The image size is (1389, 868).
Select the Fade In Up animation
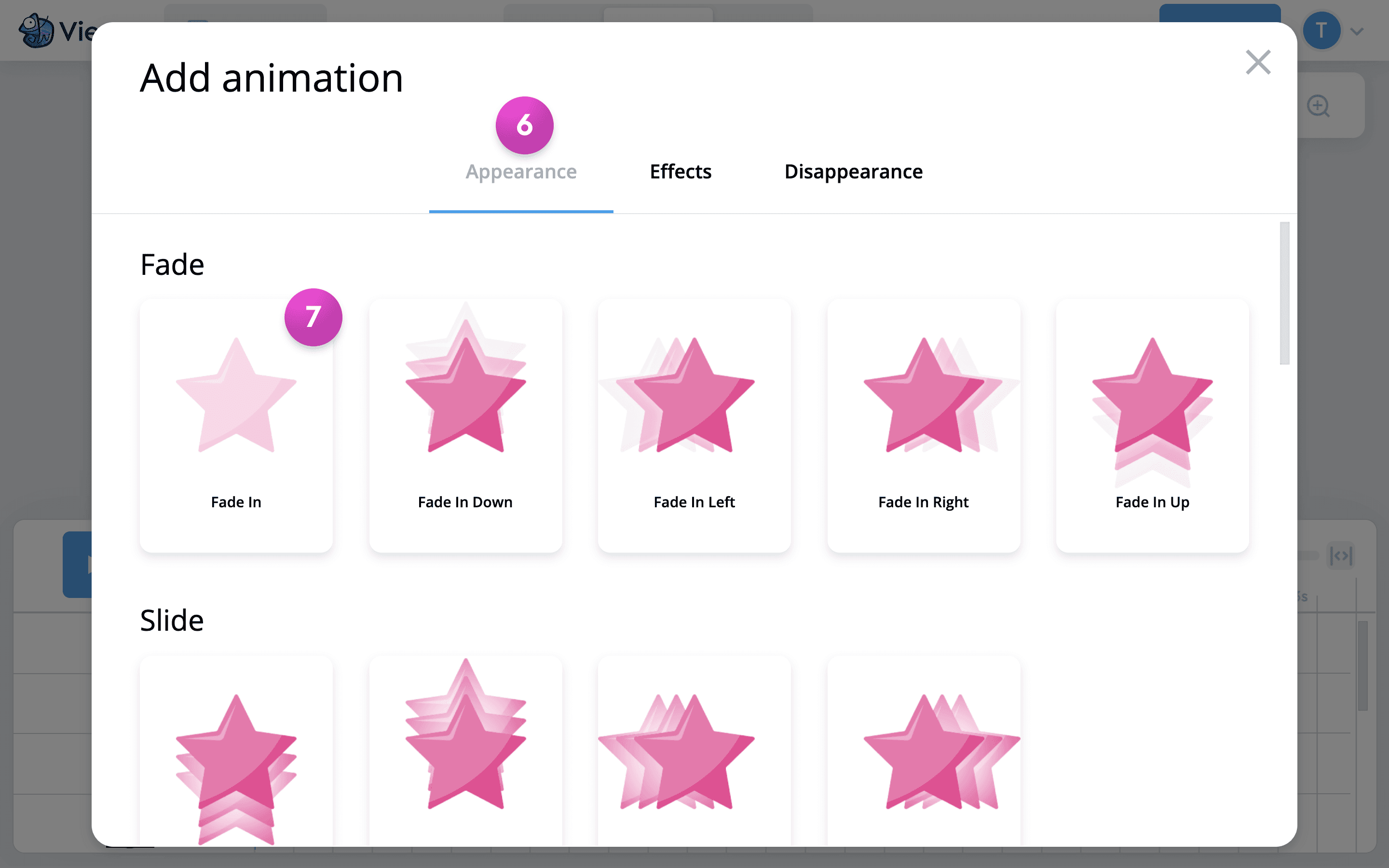(1152, 425)
